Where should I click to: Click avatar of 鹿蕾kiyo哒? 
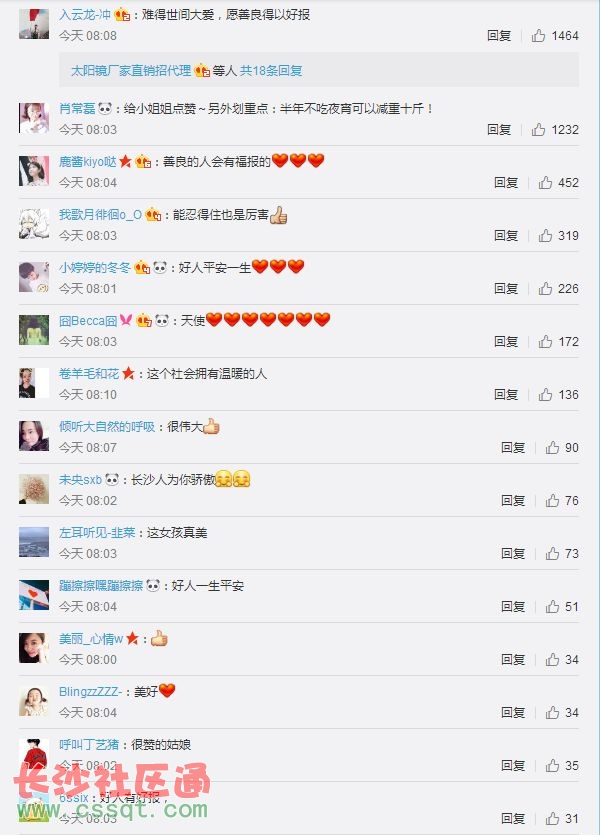(34, 171)
